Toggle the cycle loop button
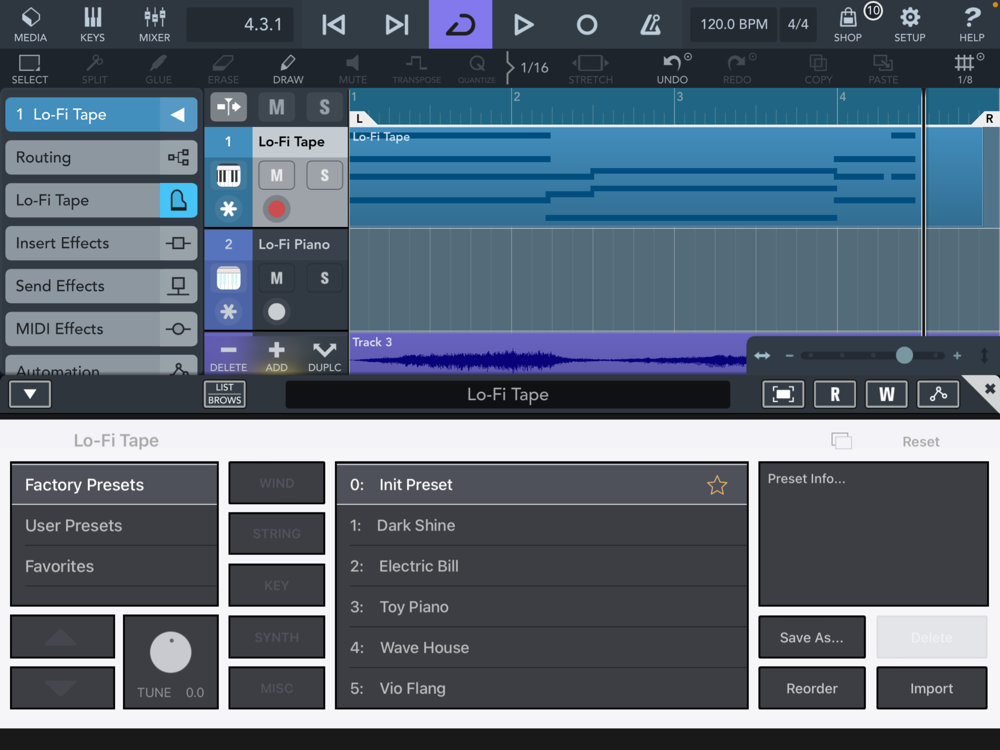The height and width of the screenshot is (750, 1000). tap(460, 24)
